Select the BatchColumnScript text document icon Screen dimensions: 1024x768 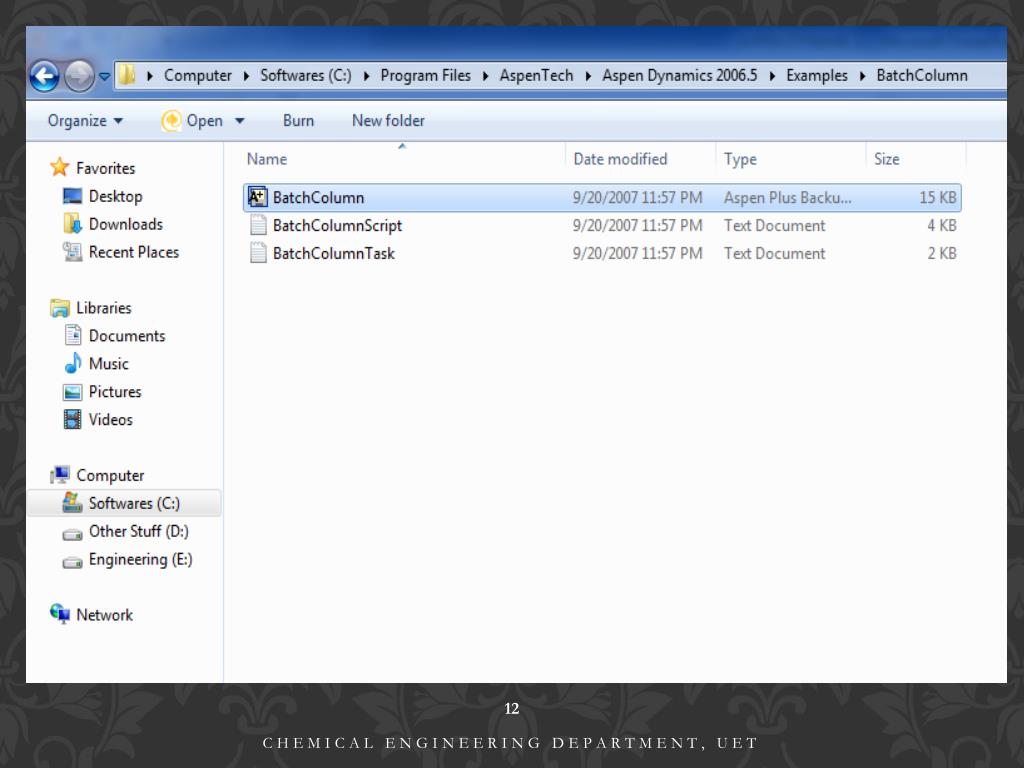click(257, 225)
